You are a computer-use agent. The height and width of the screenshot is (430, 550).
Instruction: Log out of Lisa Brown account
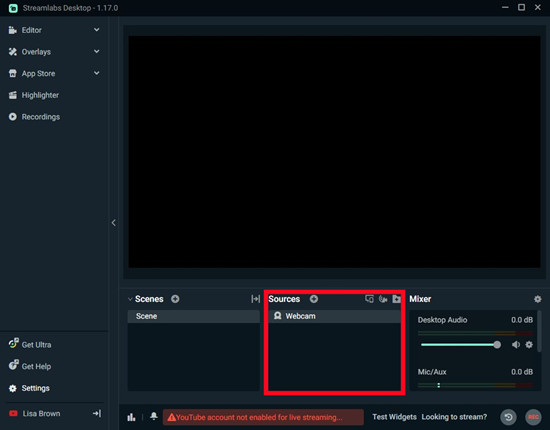point(97,414)
